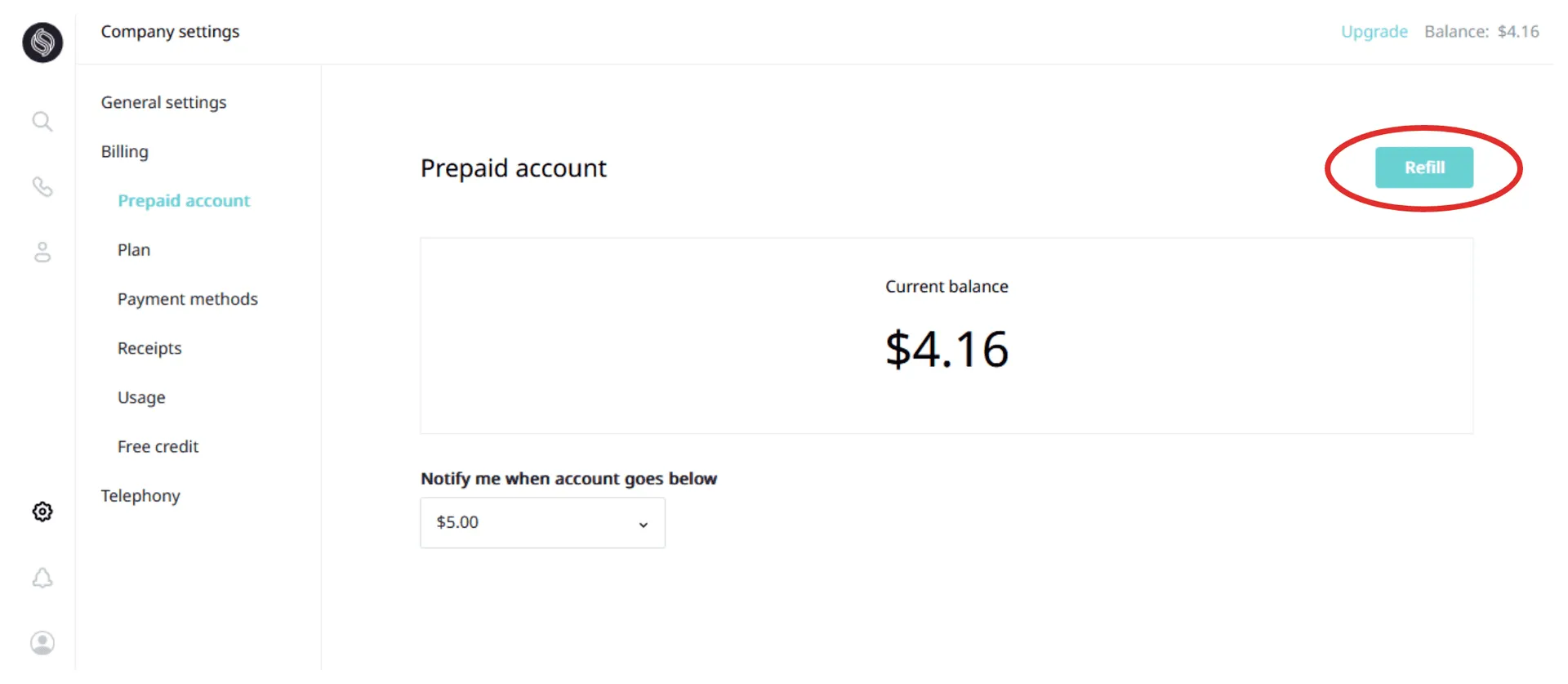Open search via magnifier icon
The height and width of the screenshot is (684, 1568).
click(x=42, y=122)
